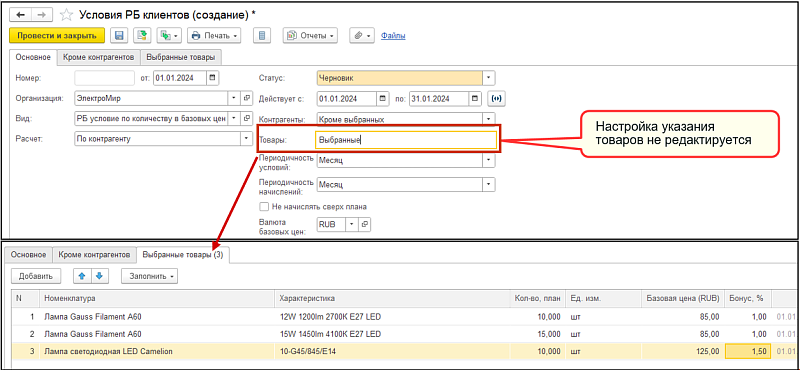Open the Печать print menu
The image size is (800, 370).
pos(214,36)
